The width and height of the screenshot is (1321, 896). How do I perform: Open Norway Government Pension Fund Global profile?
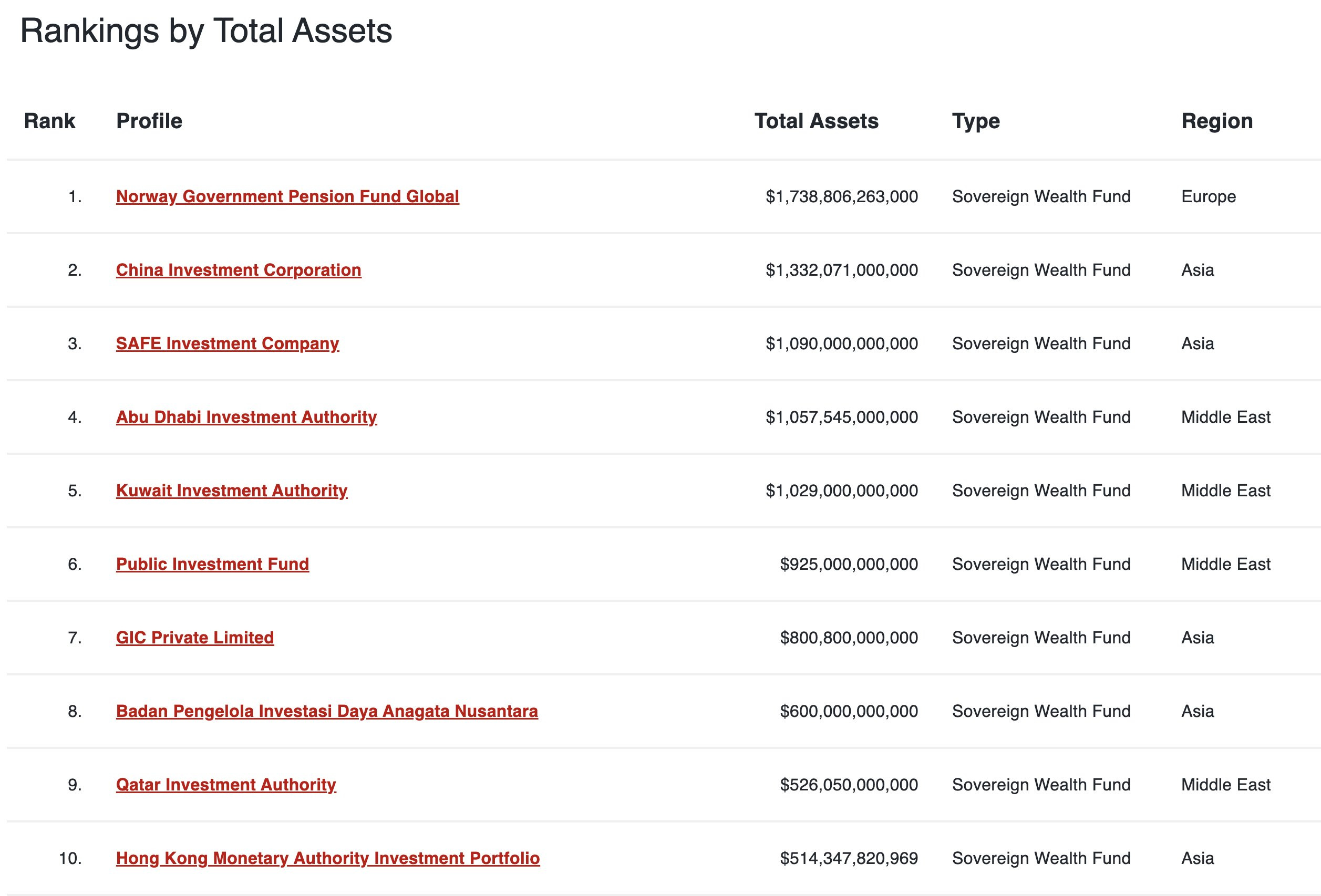click(x=287, y=196)
